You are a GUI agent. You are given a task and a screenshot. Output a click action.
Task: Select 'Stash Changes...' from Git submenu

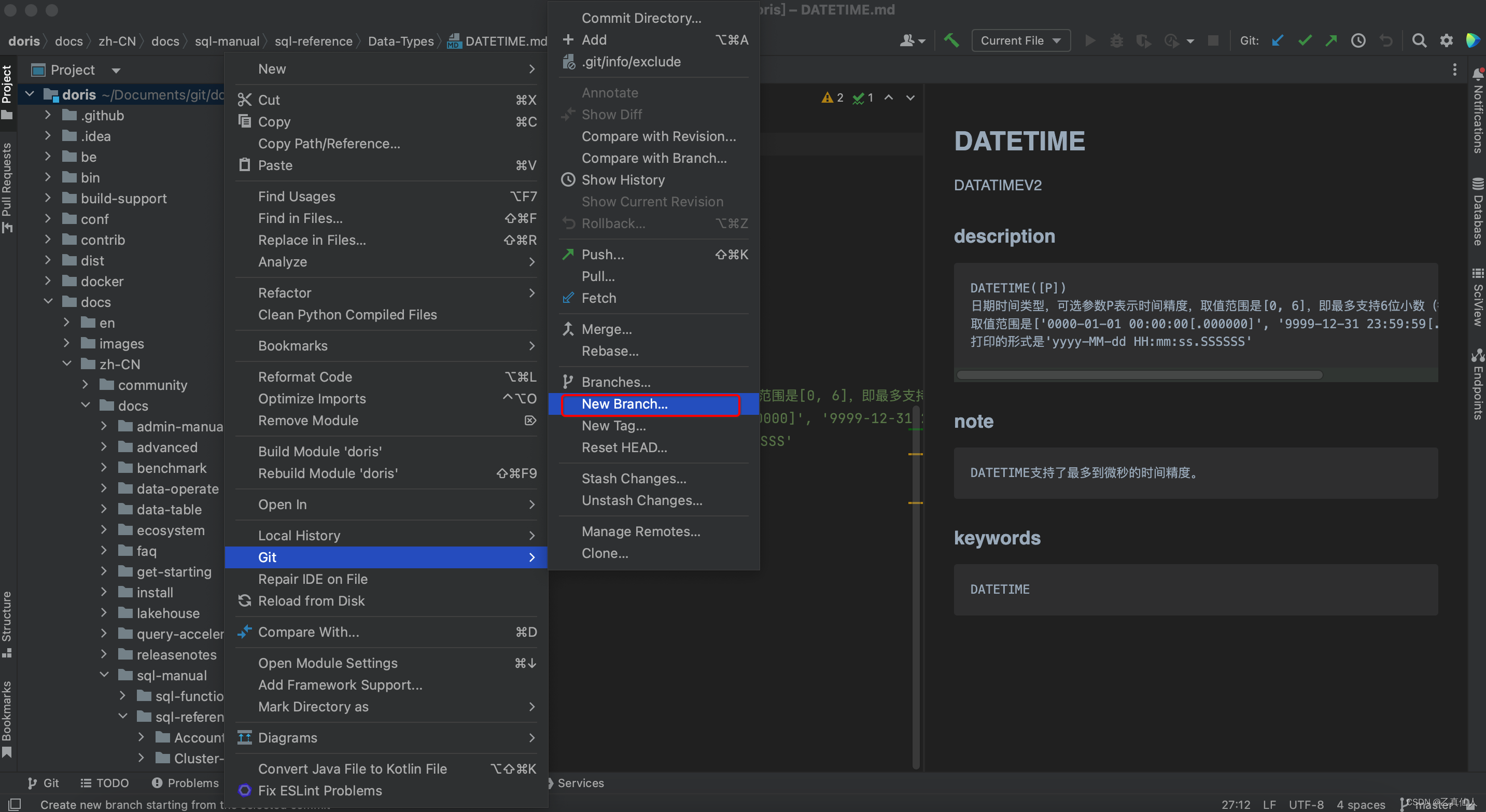tap(634, 478)
